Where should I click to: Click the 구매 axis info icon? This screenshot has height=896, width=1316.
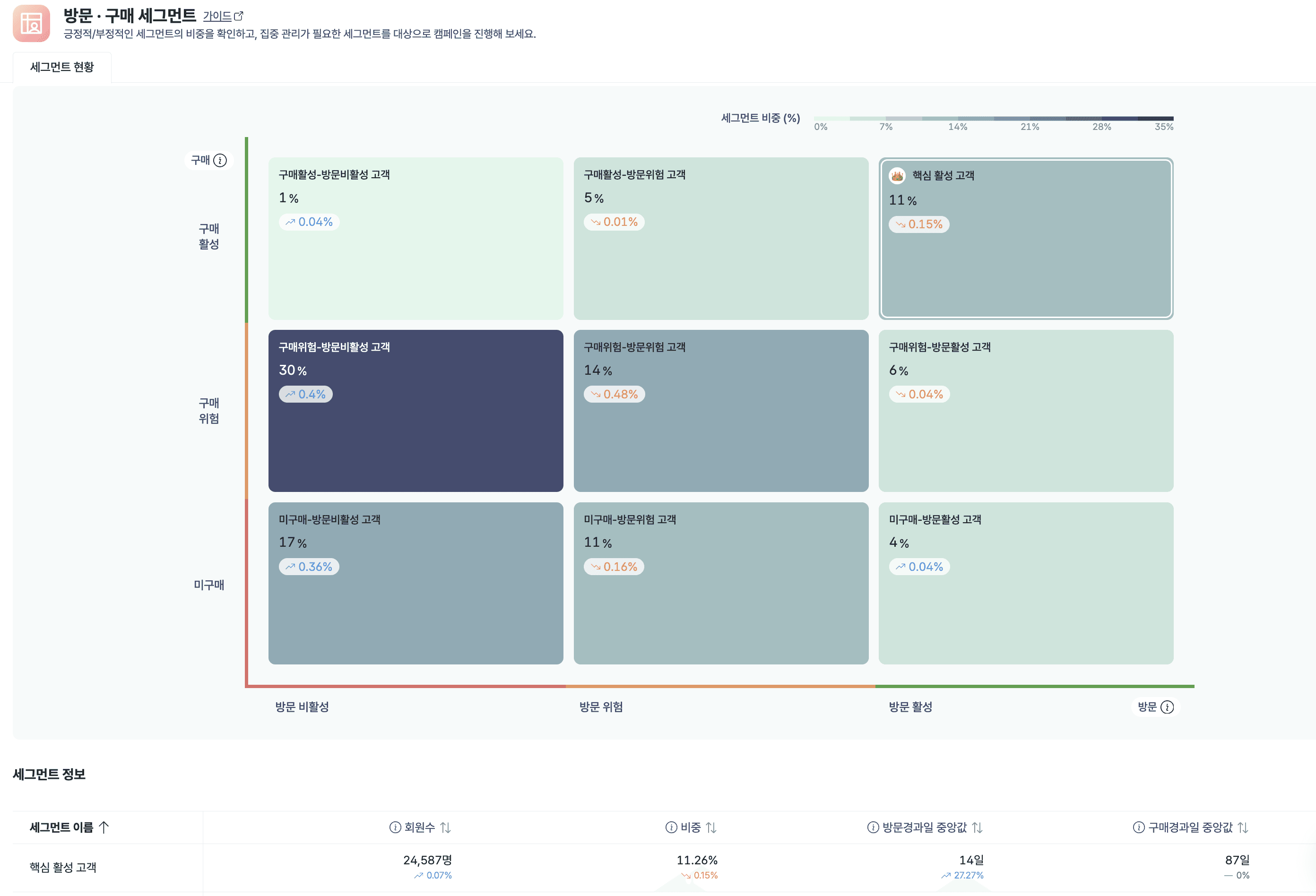point(220,161)
